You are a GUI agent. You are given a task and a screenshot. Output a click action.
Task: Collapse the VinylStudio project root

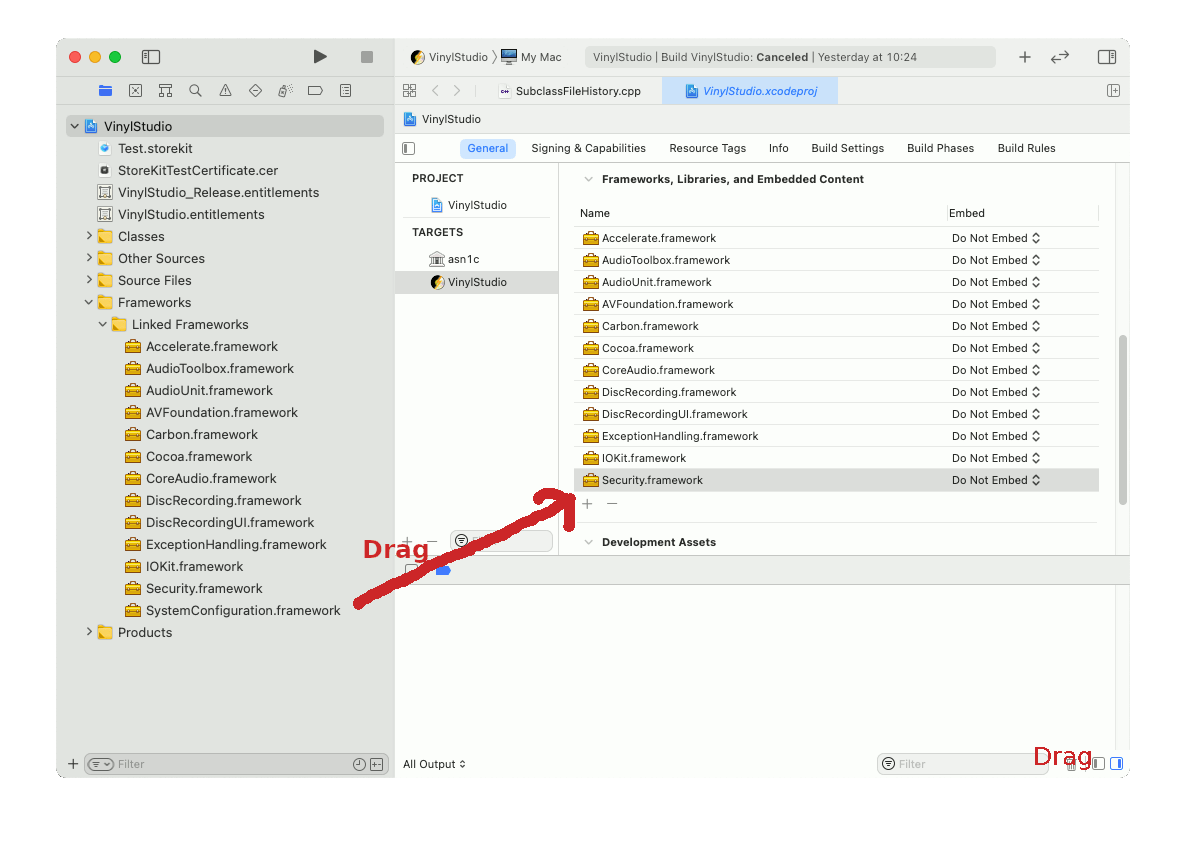[75, 126]
